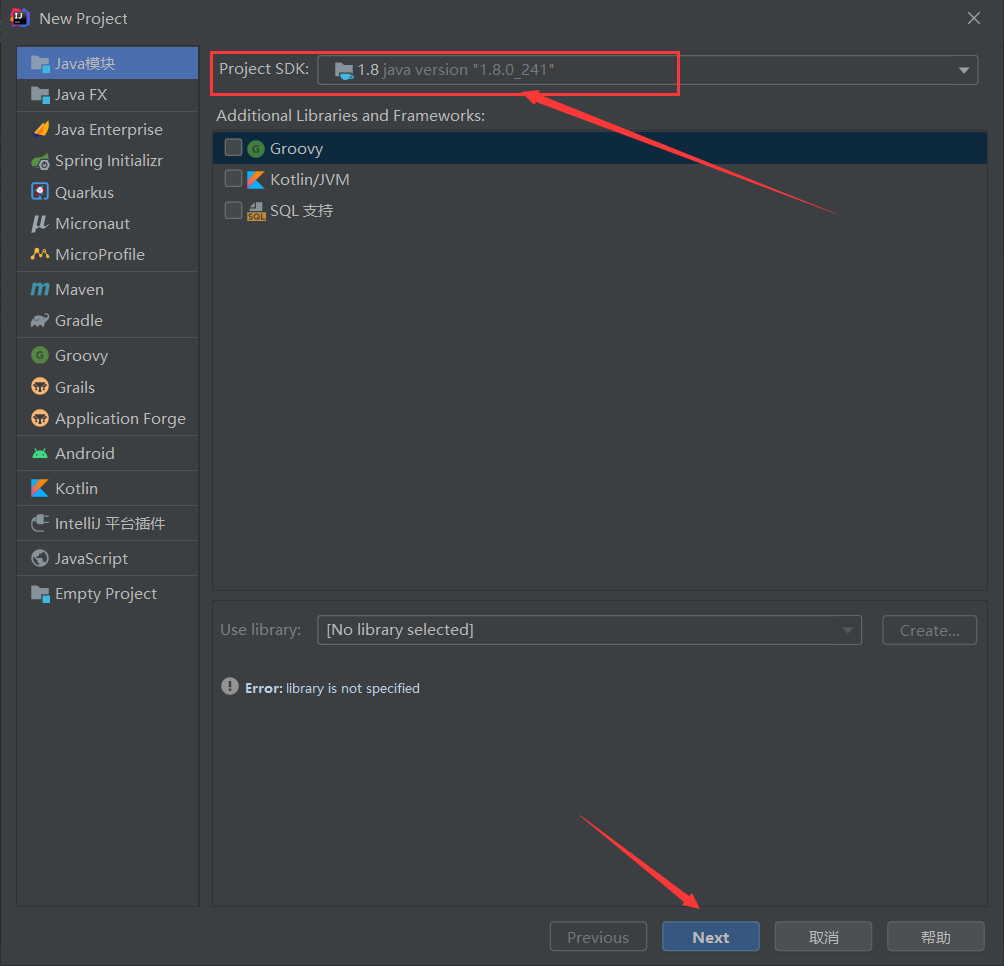
Task: Enable the Groovy framework checkbox
Action: point(233,147)
